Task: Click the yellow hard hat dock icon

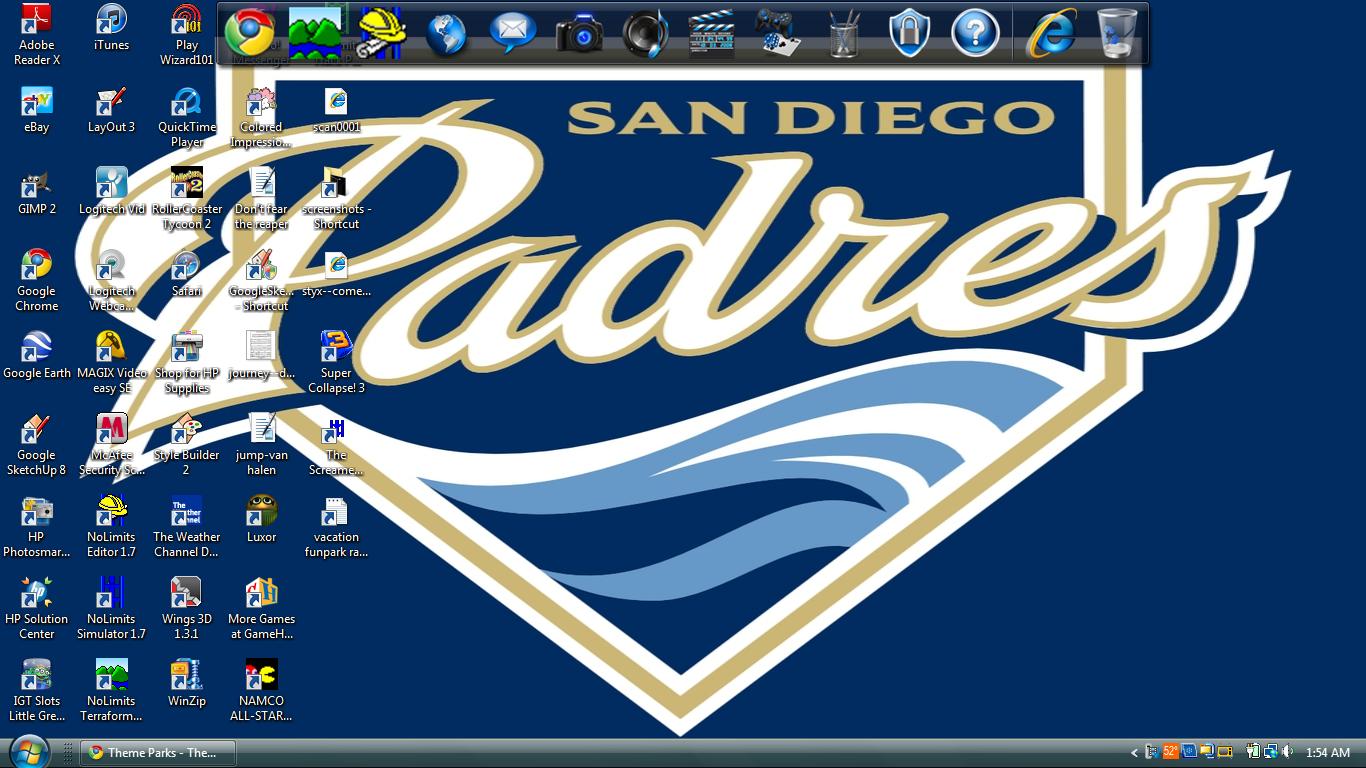Action: (381, 33)
